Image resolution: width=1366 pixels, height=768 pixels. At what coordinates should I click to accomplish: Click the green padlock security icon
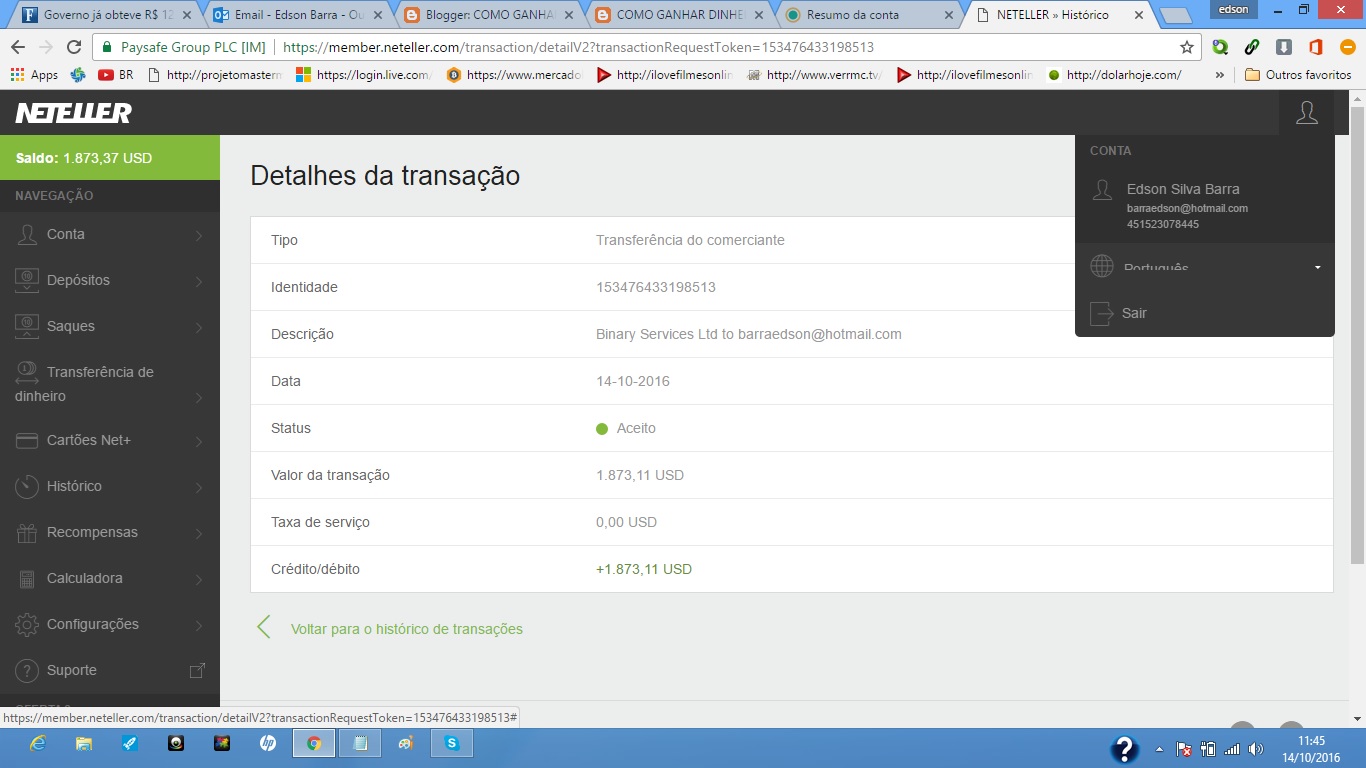pyautogui.click(x=106, y=47)
